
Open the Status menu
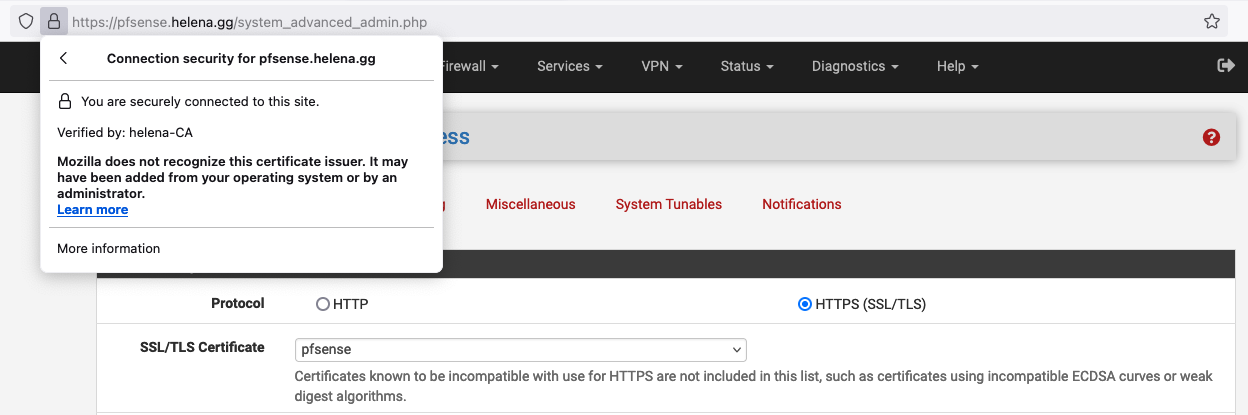click(746, 66)
